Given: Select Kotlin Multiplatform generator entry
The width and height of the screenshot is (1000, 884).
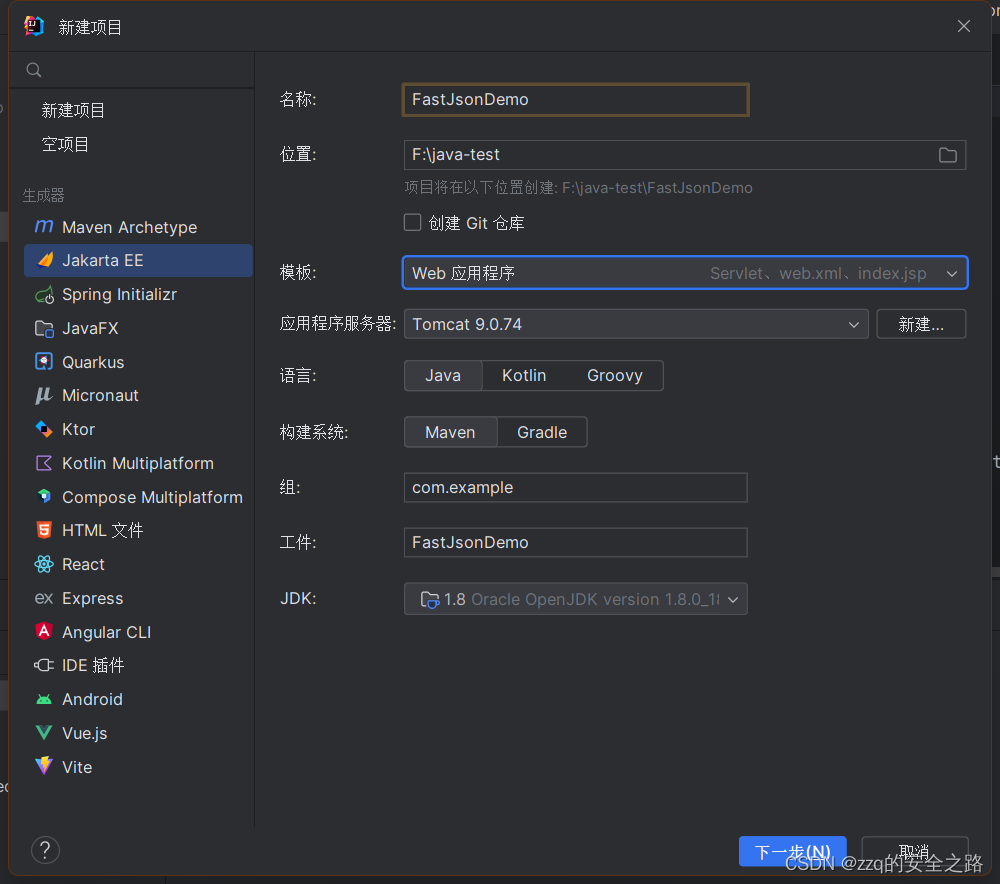Looking at the screenshot, I should (x=138, y=463).
